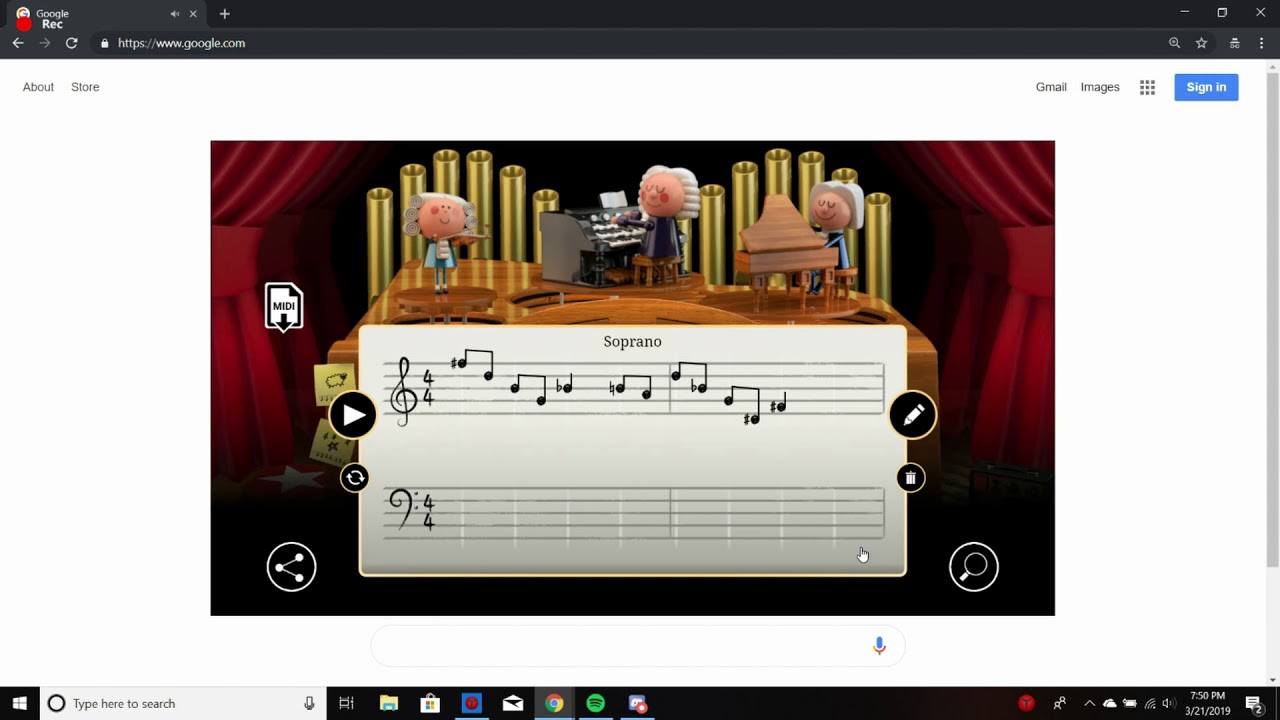Go forward in browser history
This screenshot has width=1280, height=720.
click(45, 43)
